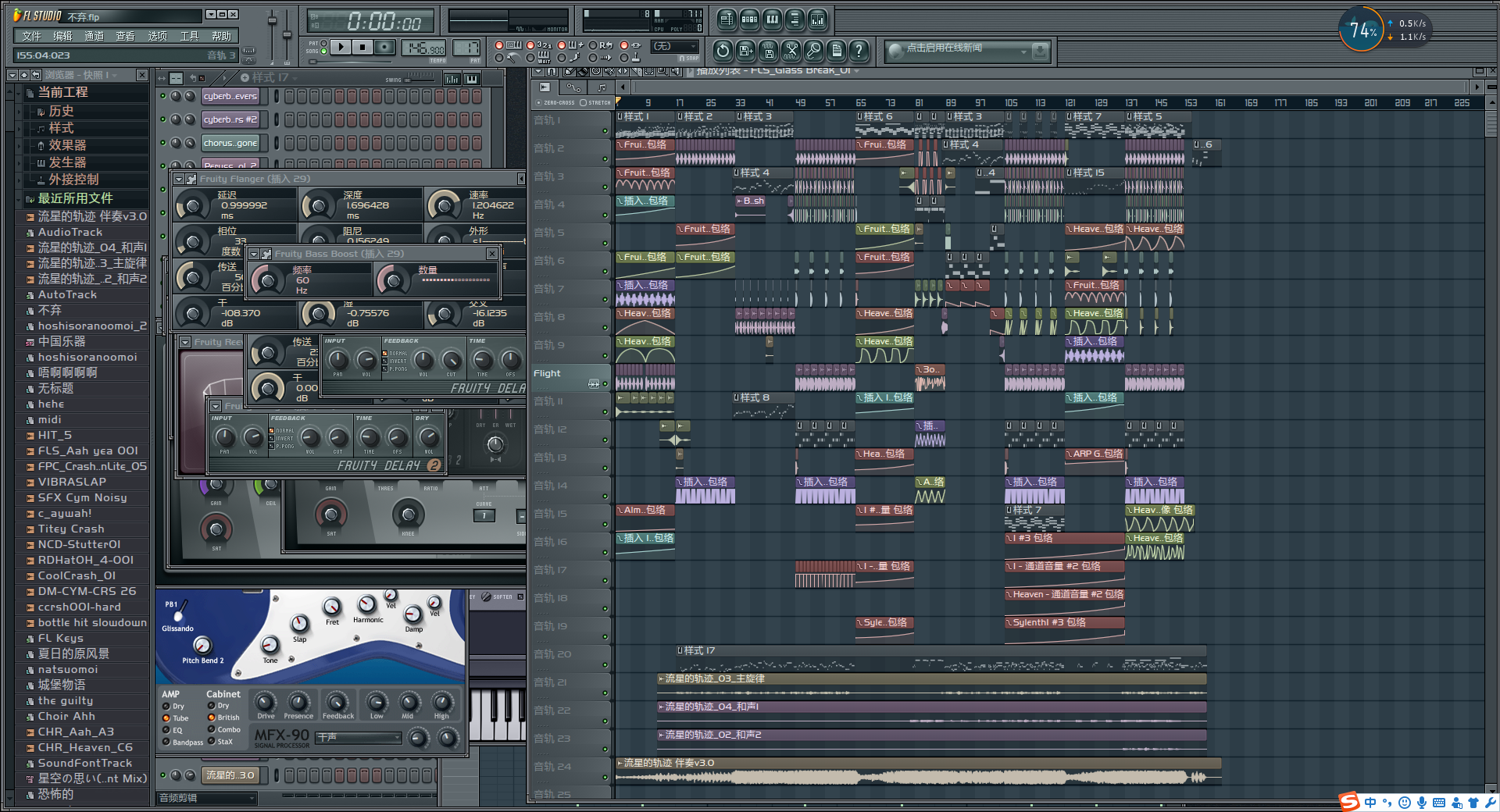
Task: Open the 查看 menu
Action: coord(125,36)
